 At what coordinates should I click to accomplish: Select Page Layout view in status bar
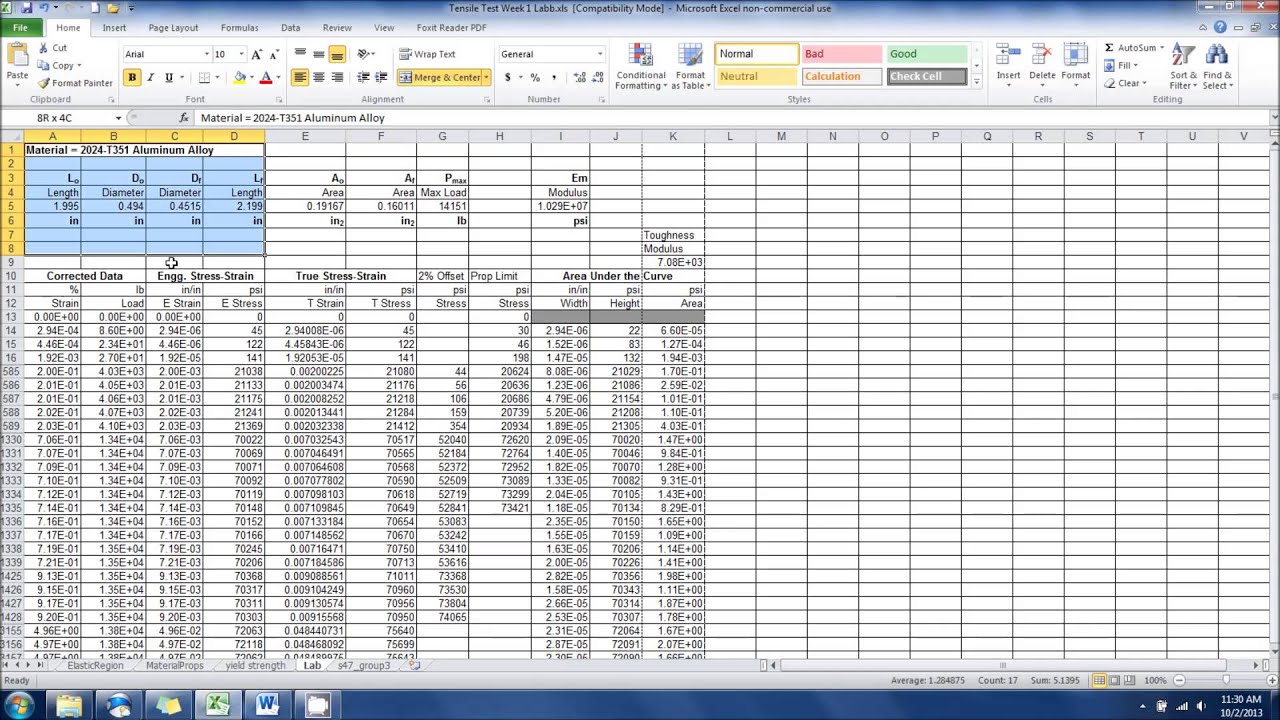(1117, 680)
